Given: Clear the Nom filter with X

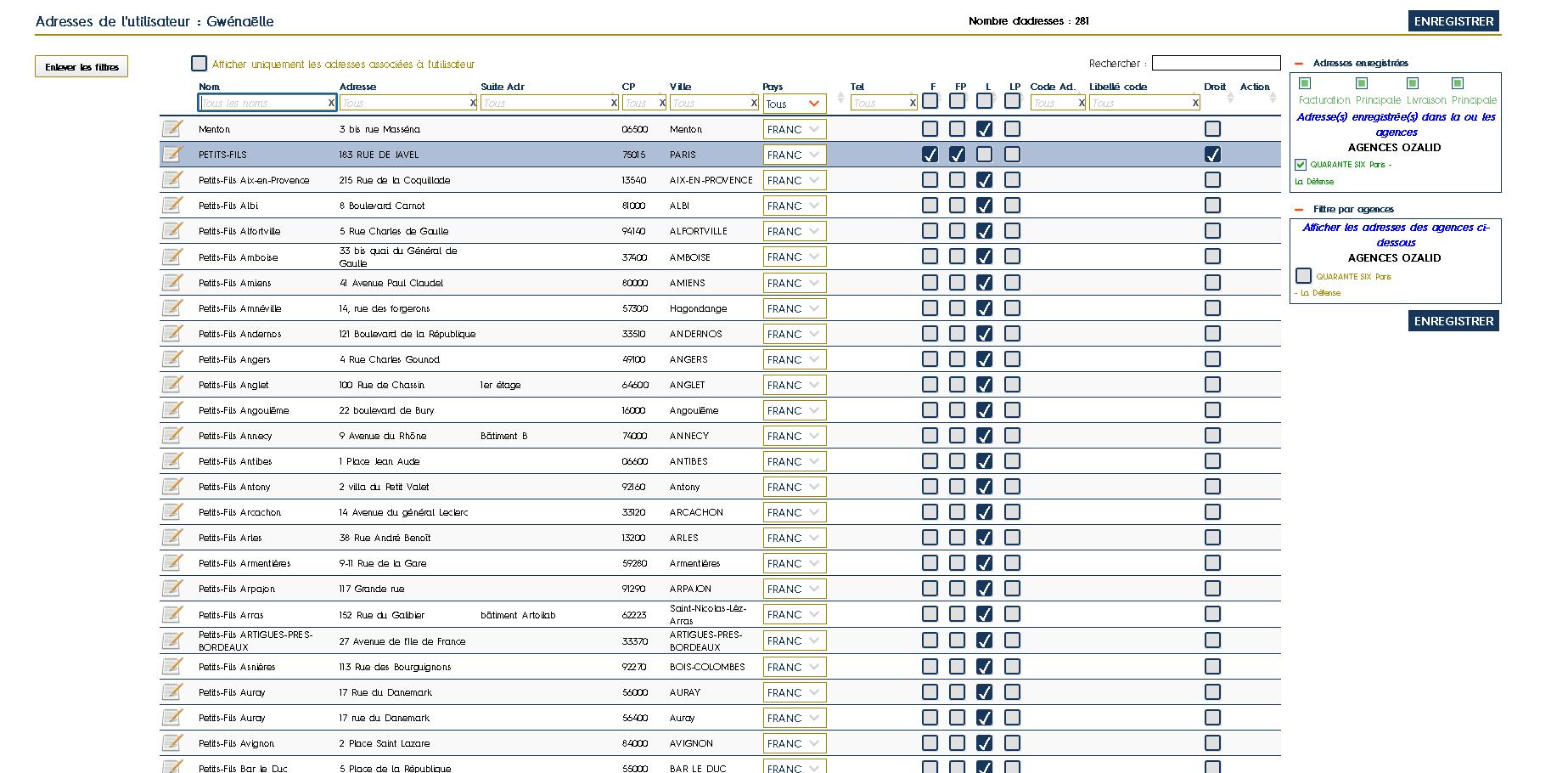Looking at the screenshot, I should tap(331, 103).
